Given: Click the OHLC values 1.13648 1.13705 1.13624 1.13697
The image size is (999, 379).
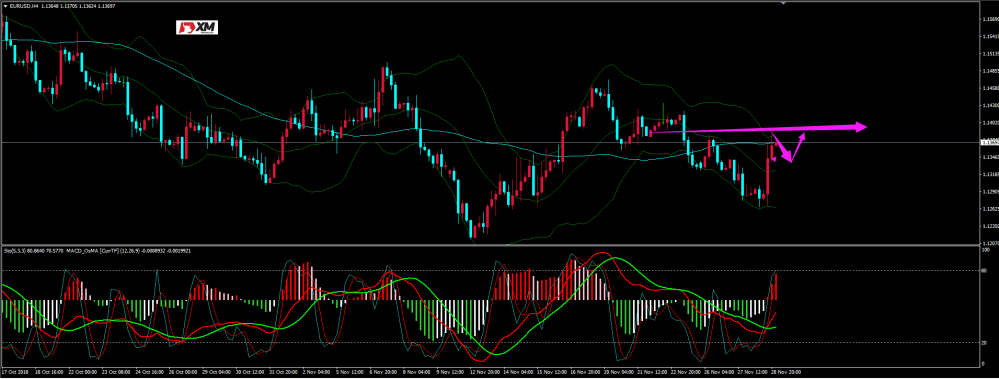Looking at the screenshot, I should click(78, 6).
